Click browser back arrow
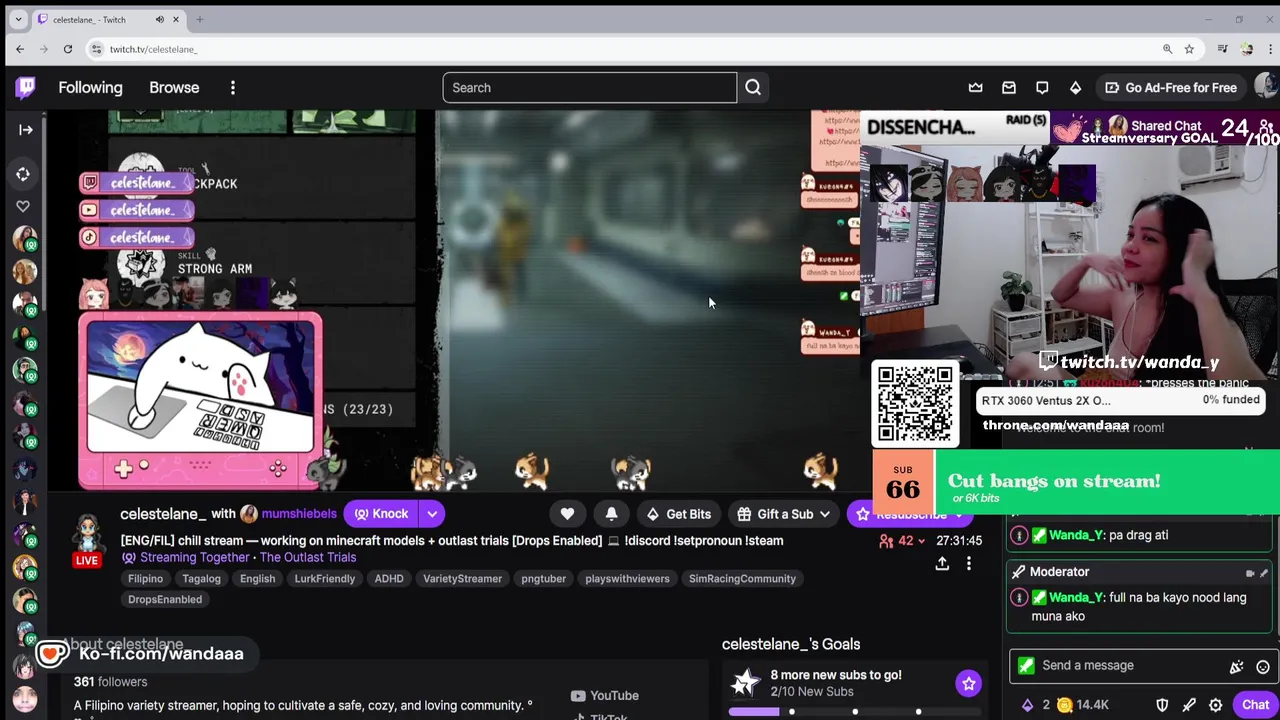 tap(20, 49)
